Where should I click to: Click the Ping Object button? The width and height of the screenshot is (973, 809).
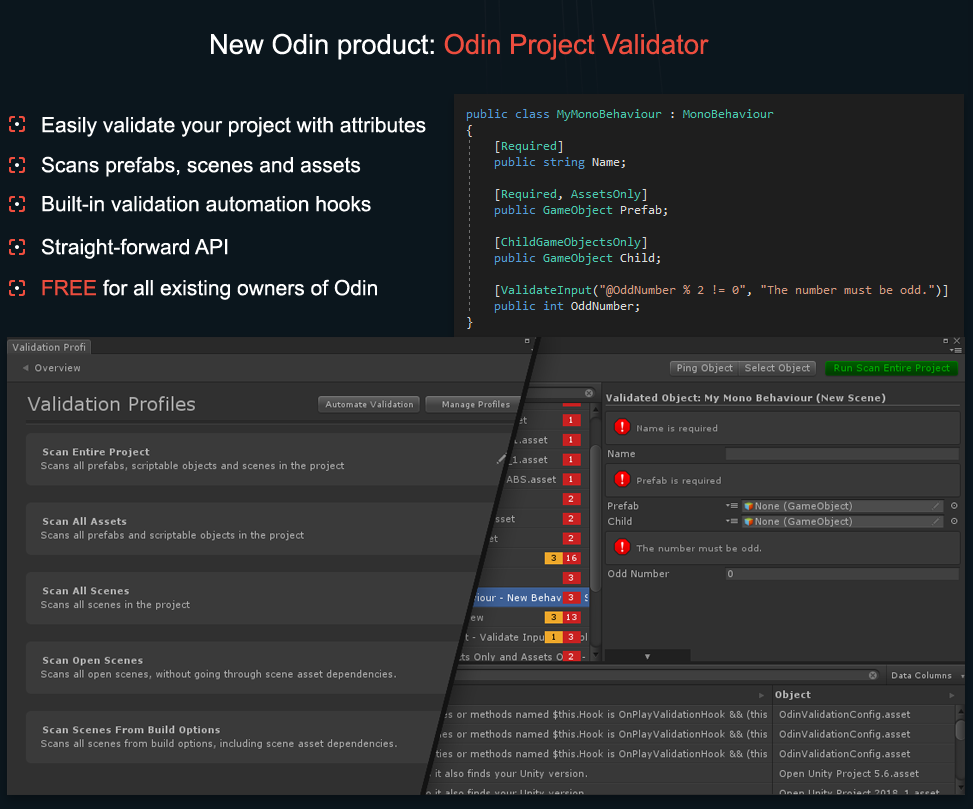point(704,368)
